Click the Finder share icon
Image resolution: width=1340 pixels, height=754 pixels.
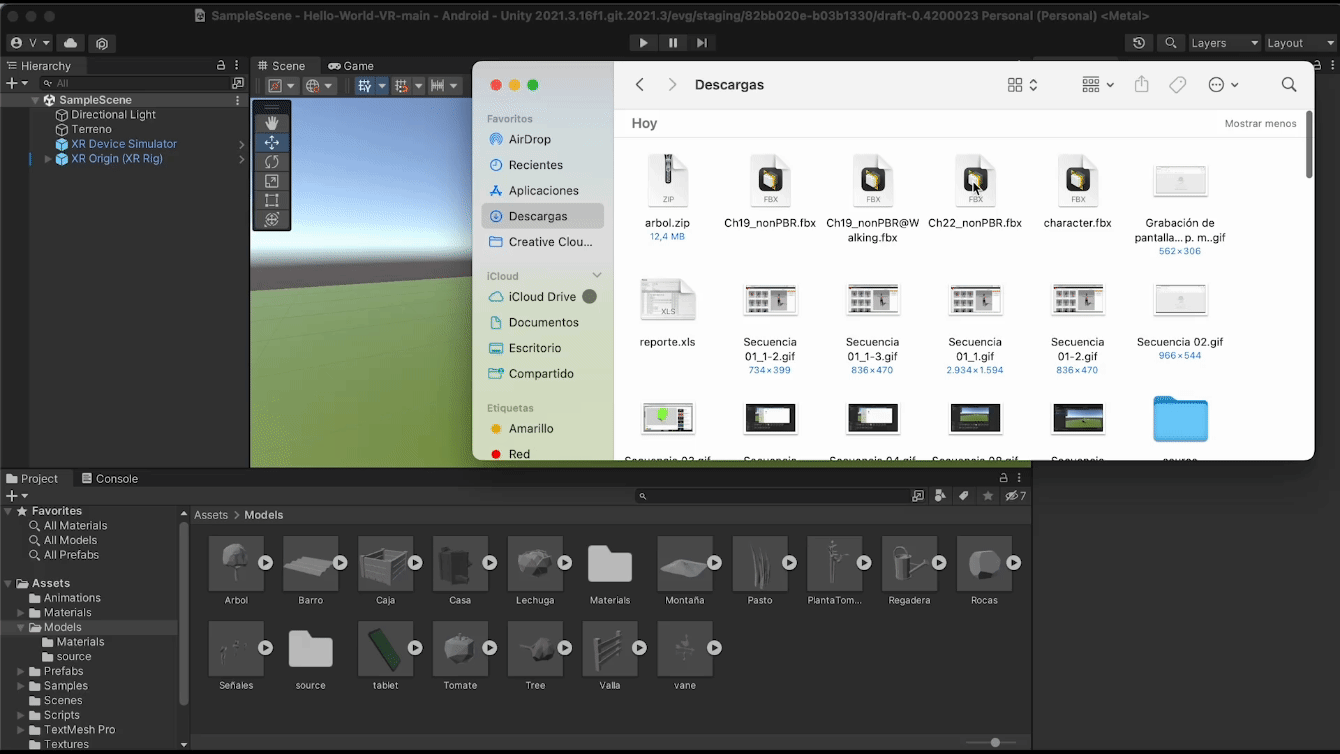coord(1141,85)
